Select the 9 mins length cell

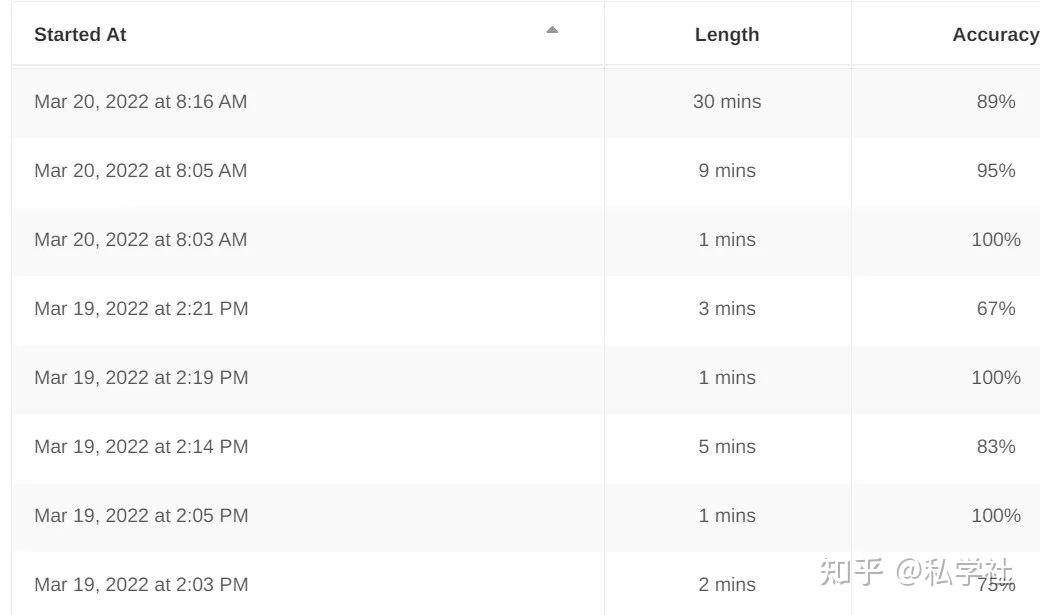coord(727,170)
